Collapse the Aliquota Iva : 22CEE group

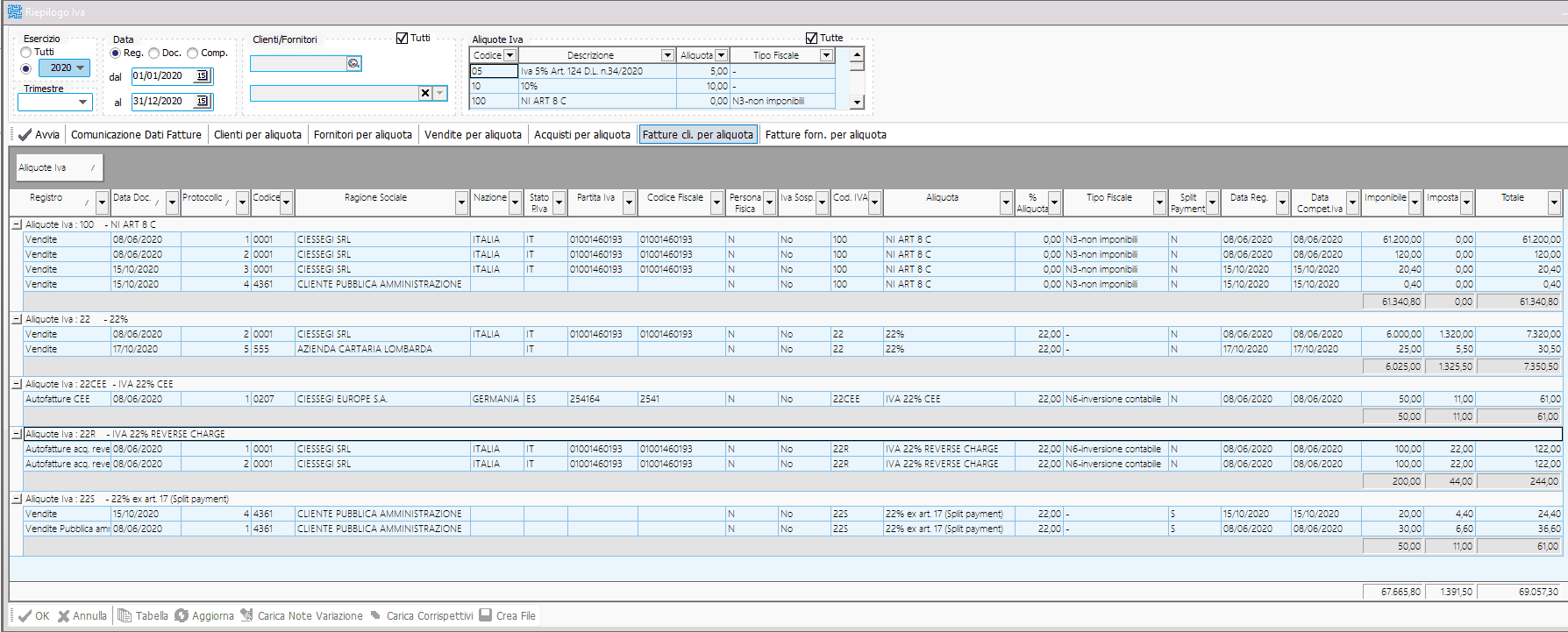[x=17, y=385]
